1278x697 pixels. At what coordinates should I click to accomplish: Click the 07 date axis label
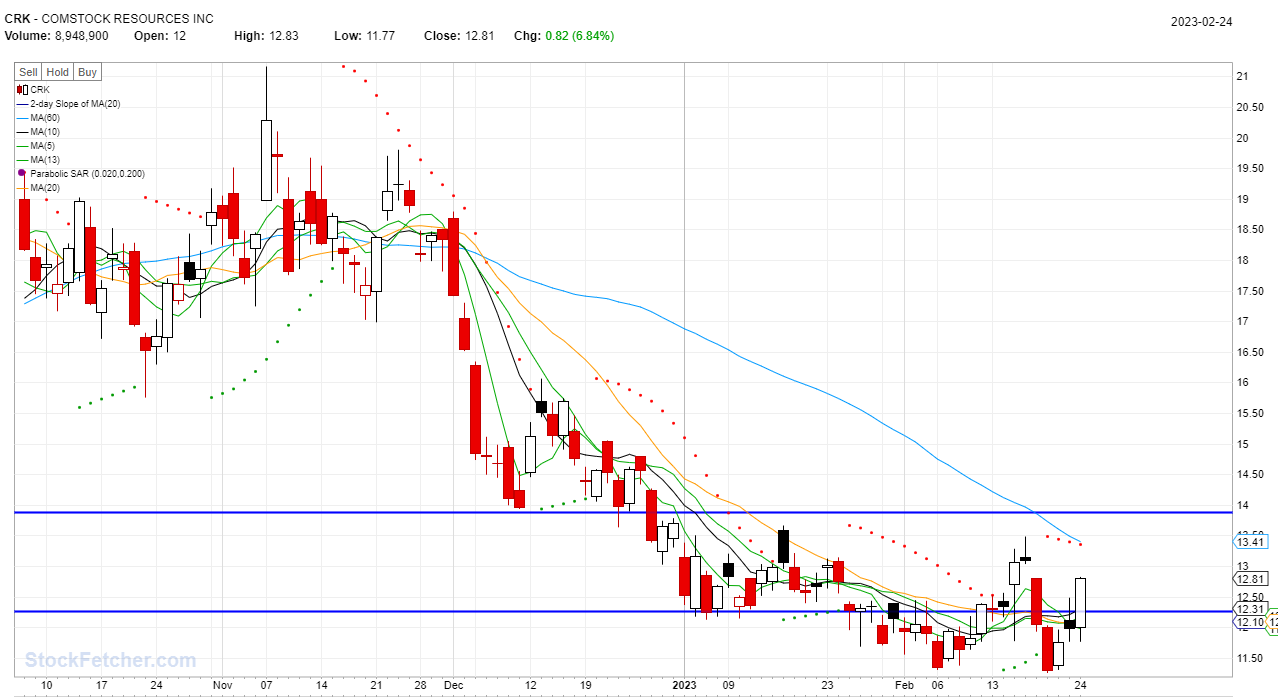[x=266, y=685]
